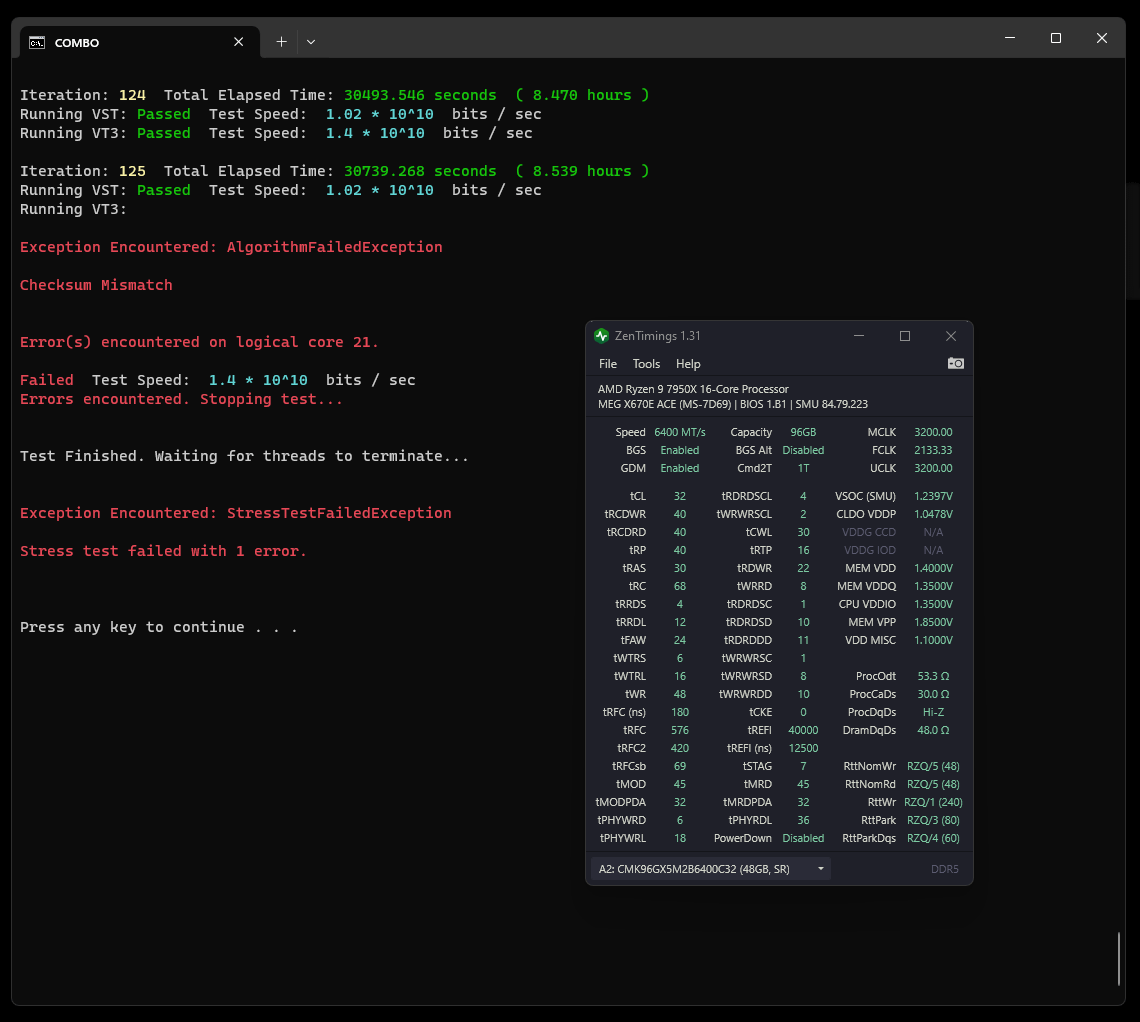The width and height of the screenshot is (1140, 1022).
Task: Click the PowerDown value 'Disabled'
Action: pyautogui.click(x=803, y=839)
